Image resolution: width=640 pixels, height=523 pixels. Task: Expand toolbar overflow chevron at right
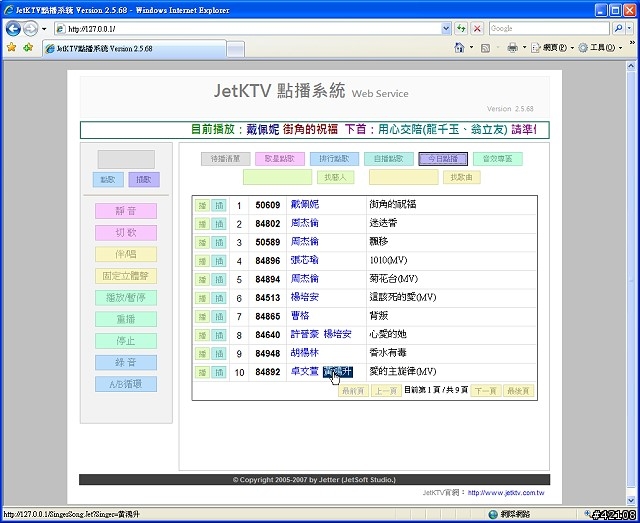click(x=632, y=42)
